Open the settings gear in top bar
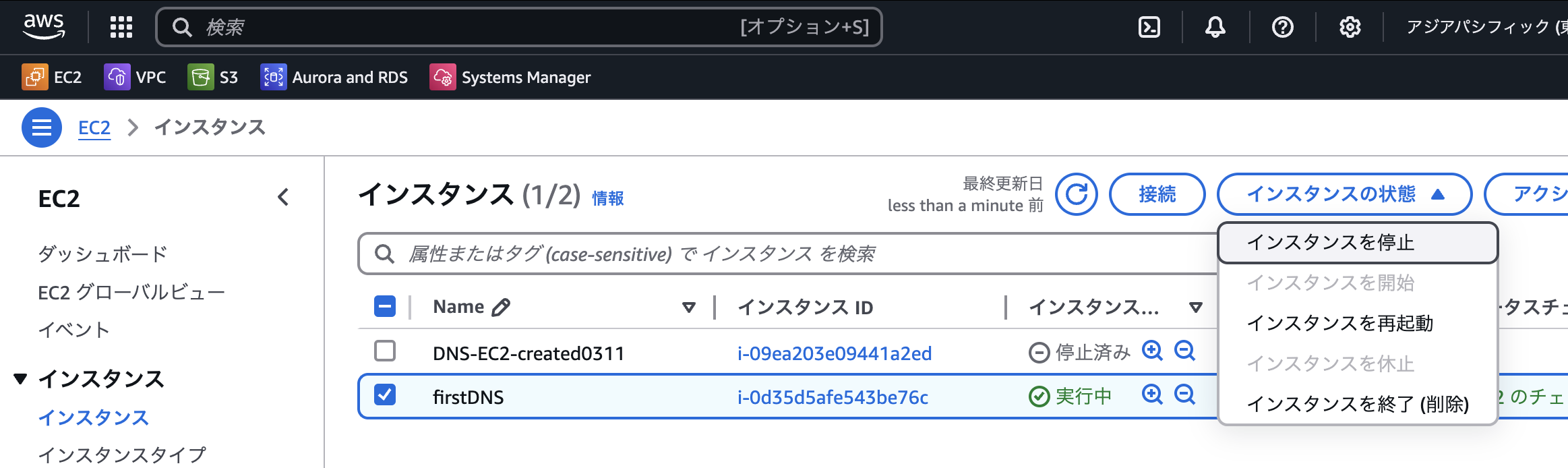1568x468 pixels. tap(1350, 27)
